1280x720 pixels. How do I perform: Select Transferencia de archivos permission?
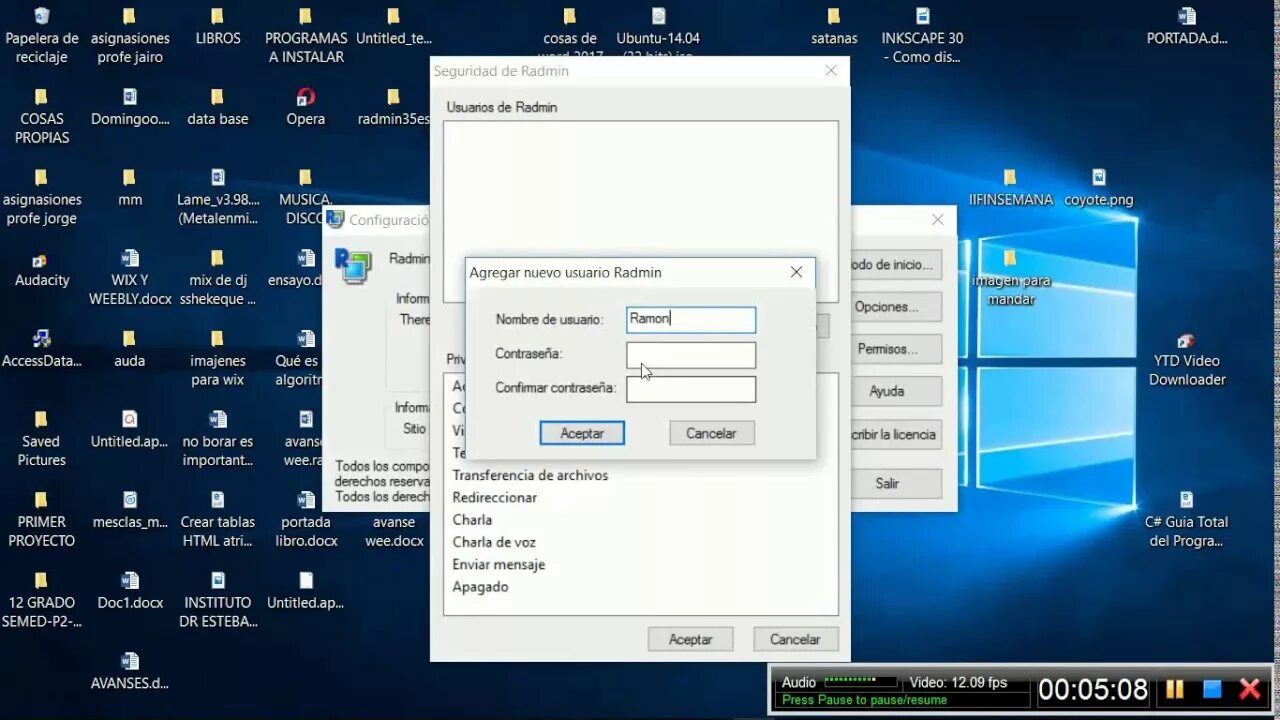click(530, 475)
